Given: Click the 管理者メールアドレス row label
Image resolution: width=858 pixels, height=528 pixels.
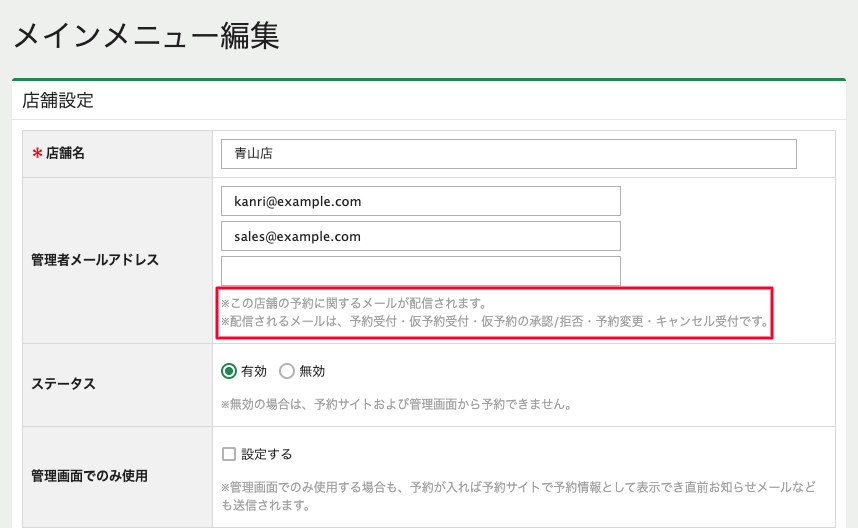Looking at the screenshot, I should tap(95, 260).
